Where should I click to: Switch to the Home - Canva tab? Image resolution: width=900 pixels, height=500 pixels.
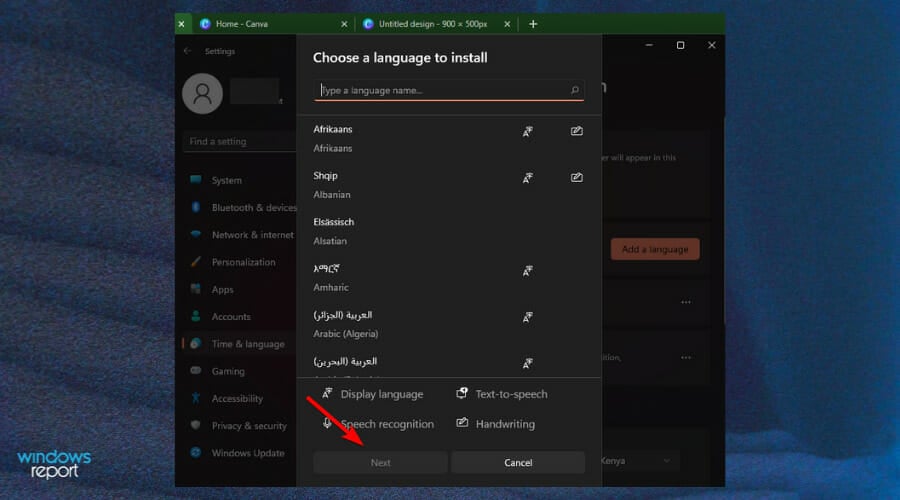coord(273,24)
